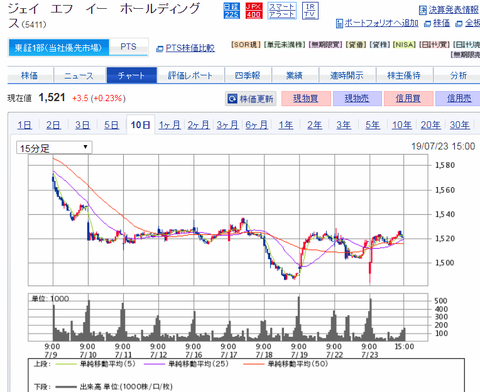Select the 6ヶ月 chart period

(256, 125)
